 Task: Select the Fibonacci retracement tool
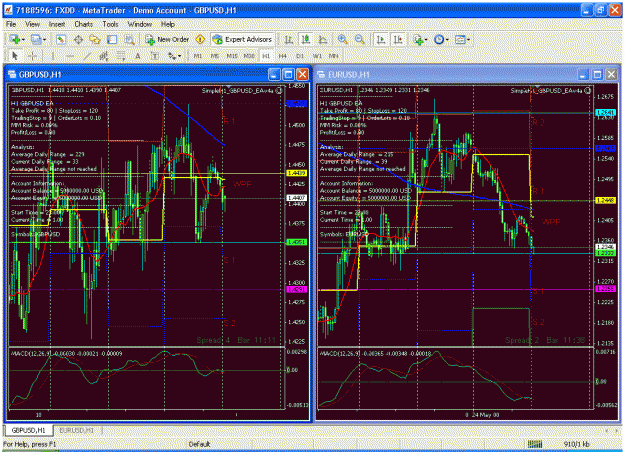point(121,56)
